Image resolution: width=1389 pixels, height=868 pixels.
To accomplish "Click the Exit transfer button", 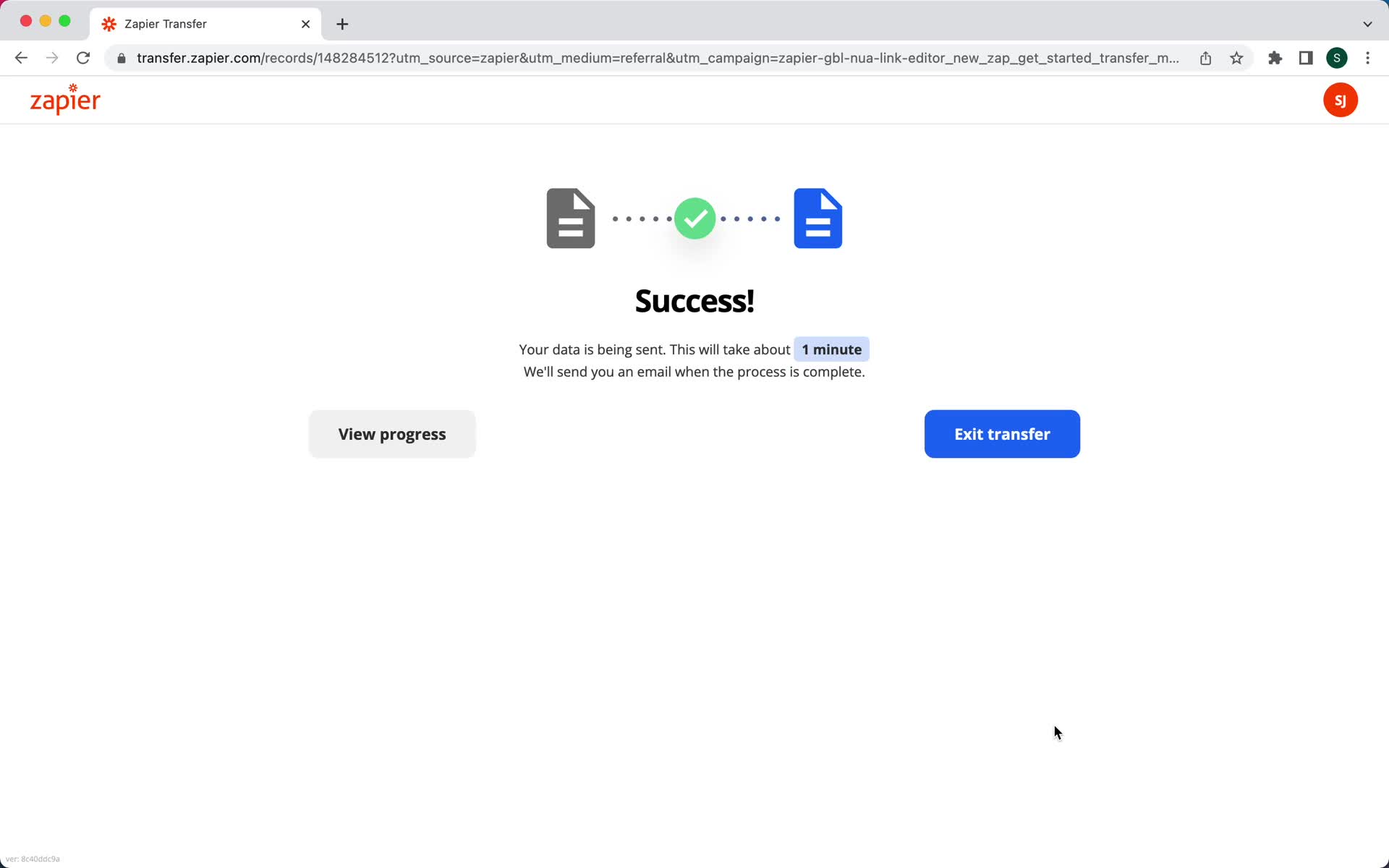I will tap(1001, 433).
